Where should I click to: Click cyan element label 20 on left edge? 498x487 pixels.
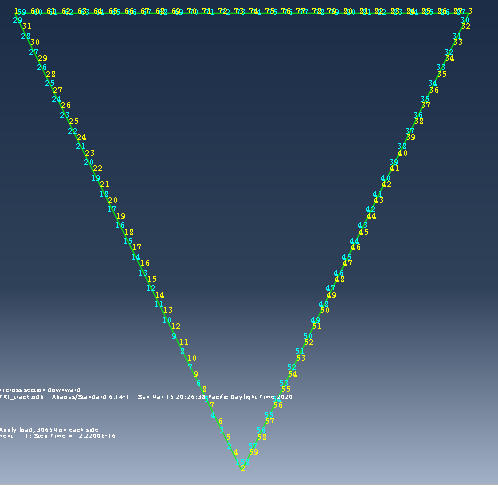pyautogui.click(x=89, y=162)
